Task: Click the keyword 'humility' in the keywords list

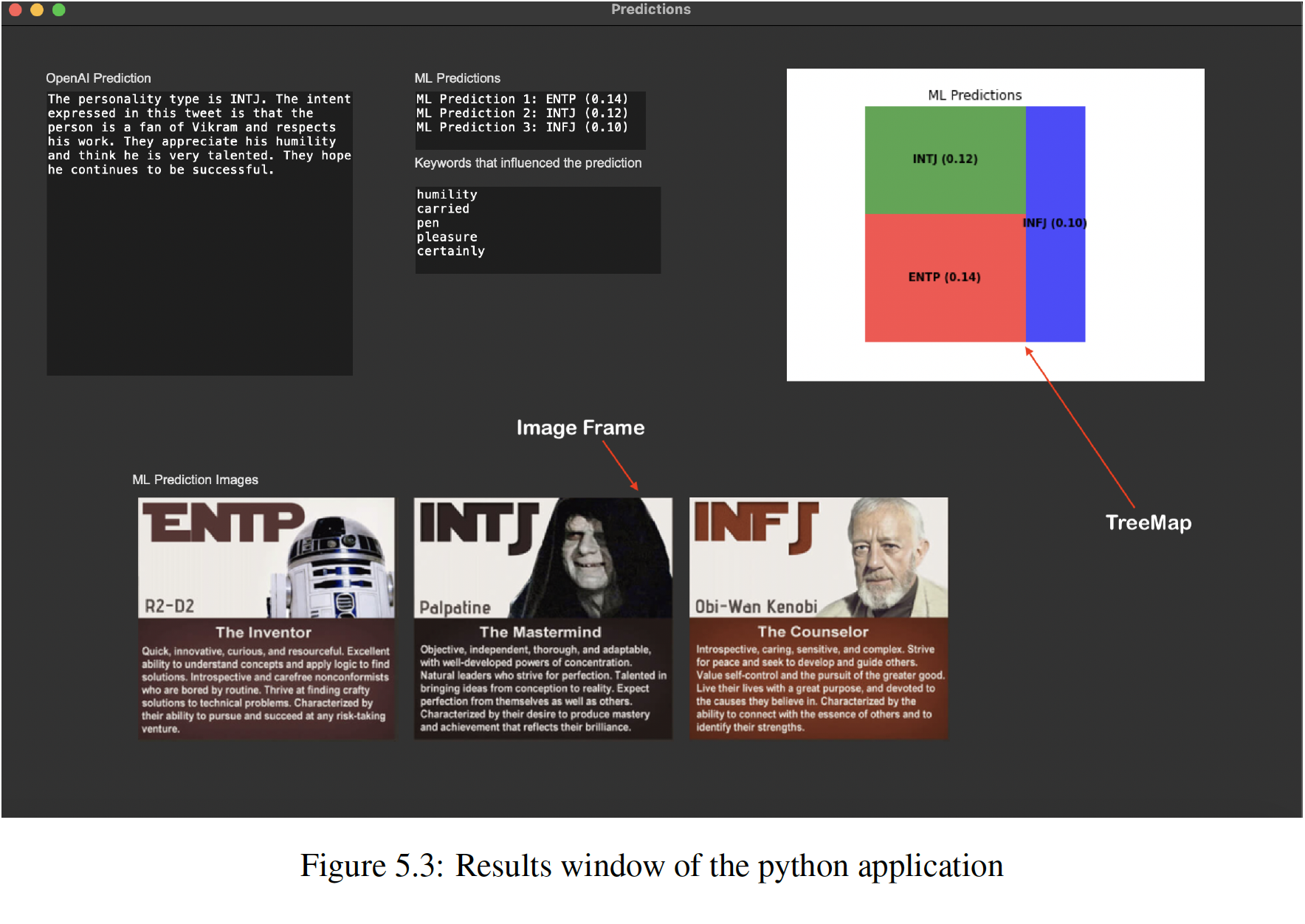Action: tap(447, 194)
